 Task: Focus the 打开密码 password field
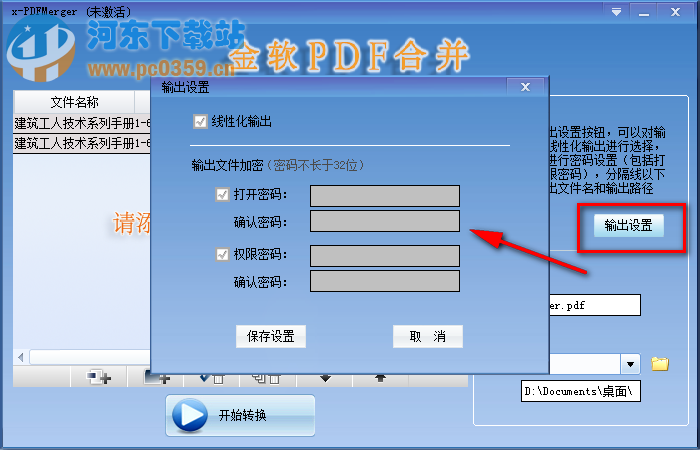(385, 196)
